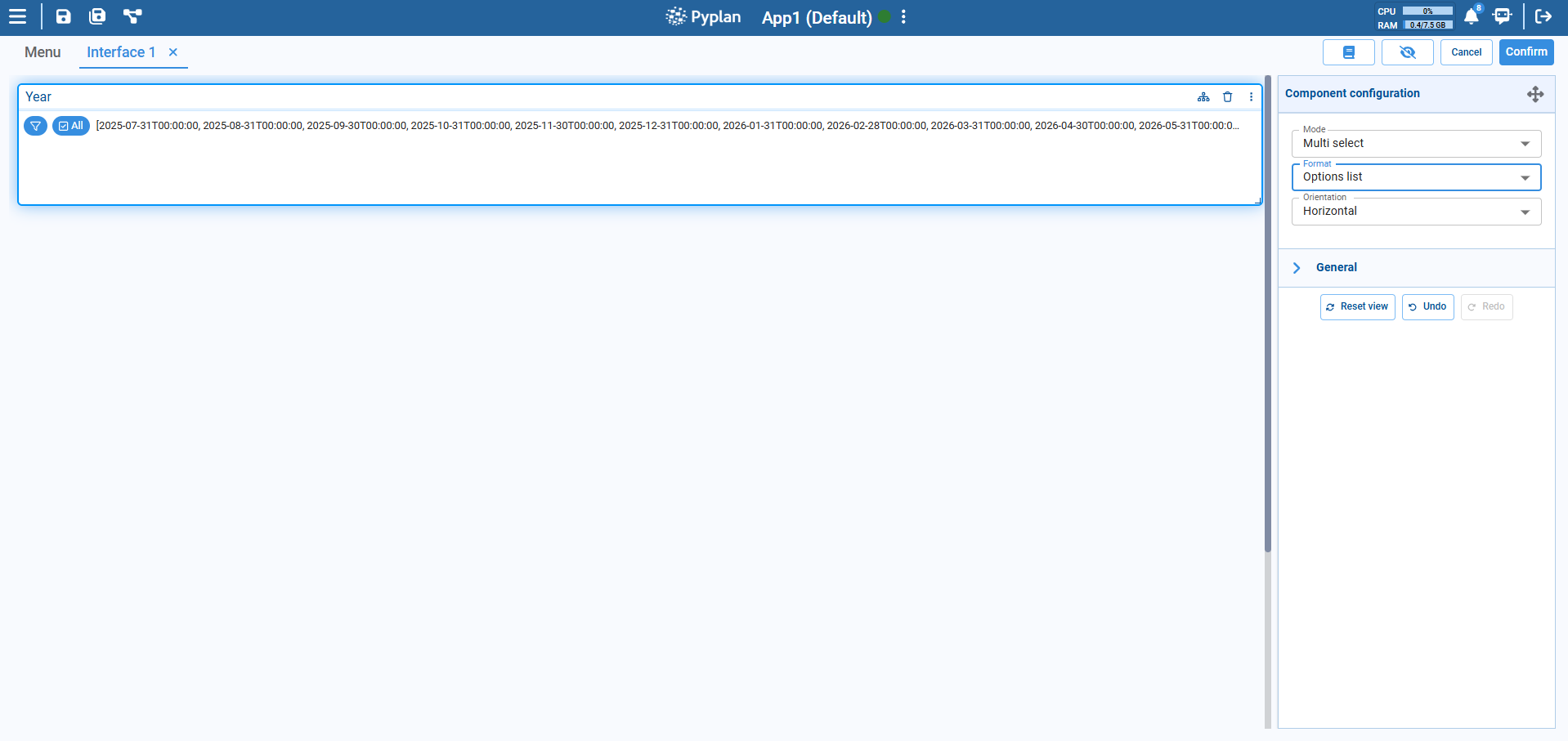The image size is (1568, 741).
Task: Open the Mode dropdown set to Multi select
Action: (x=1415, y=144)
